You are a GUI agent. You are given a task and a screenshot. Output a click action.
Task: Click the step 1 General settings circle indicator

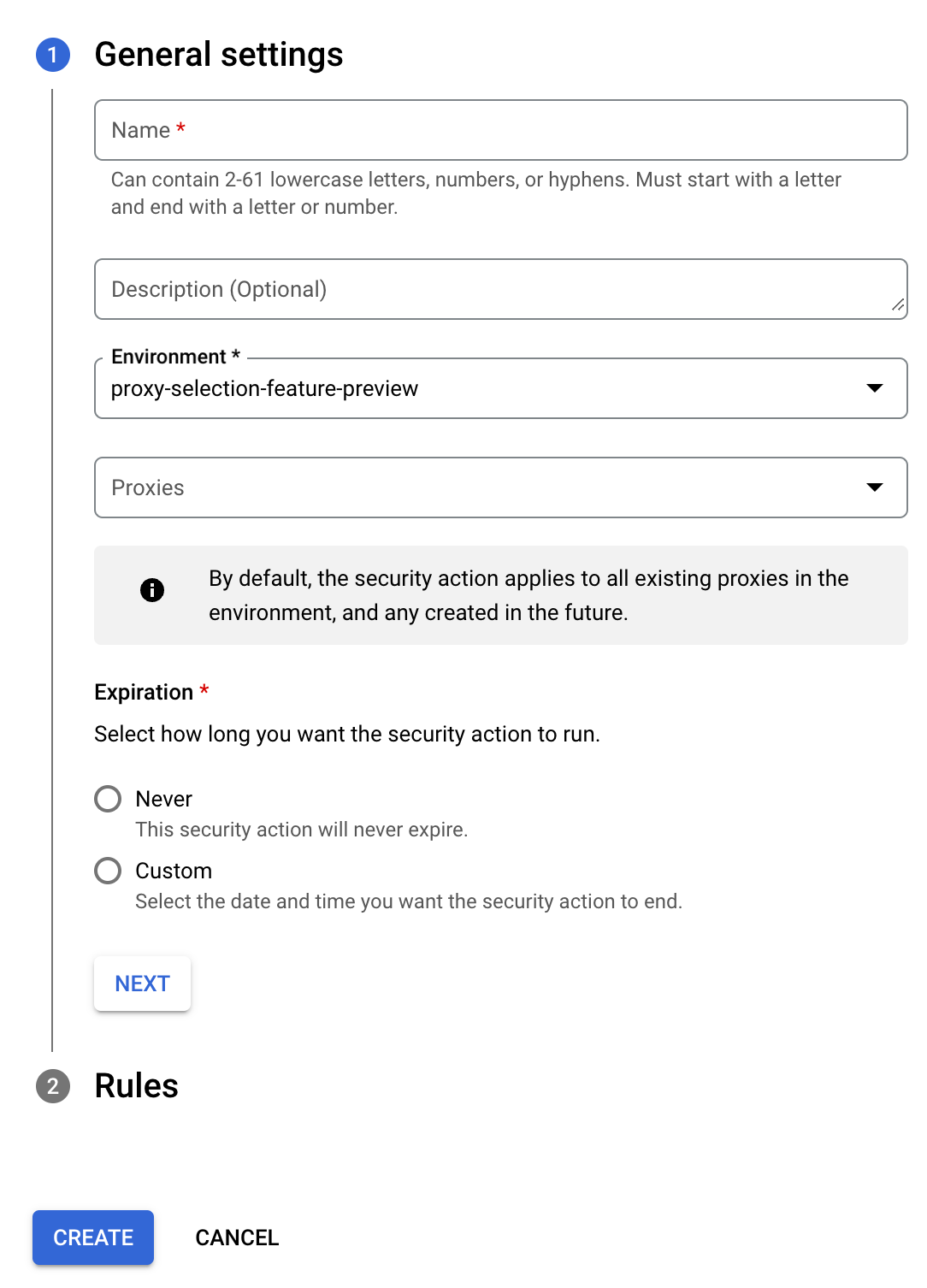[x=53, y=55]
